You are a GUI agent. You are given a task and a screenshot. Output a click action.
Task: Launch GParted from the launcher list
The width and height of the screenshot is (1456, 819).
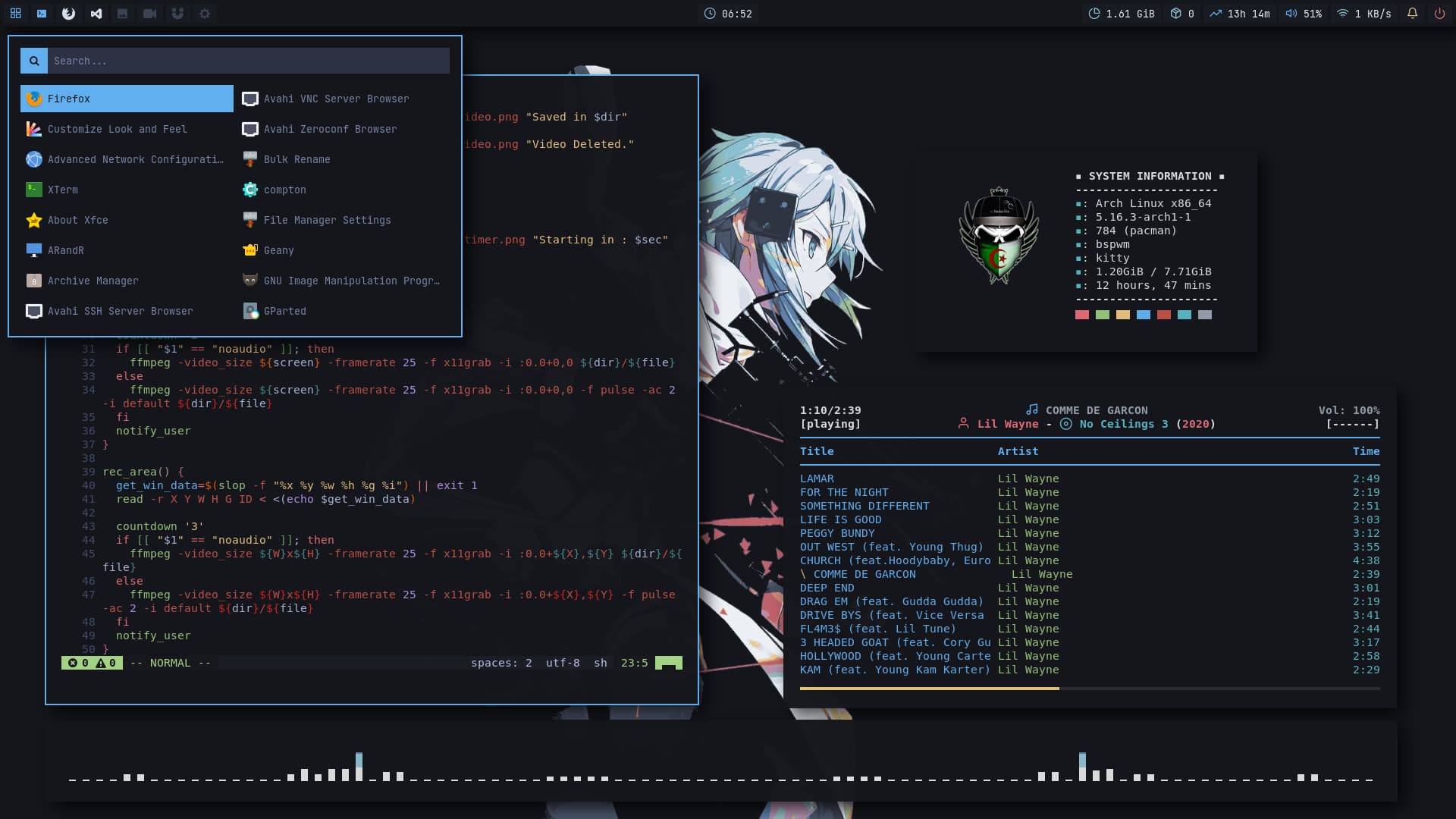[x=284, y=311]
